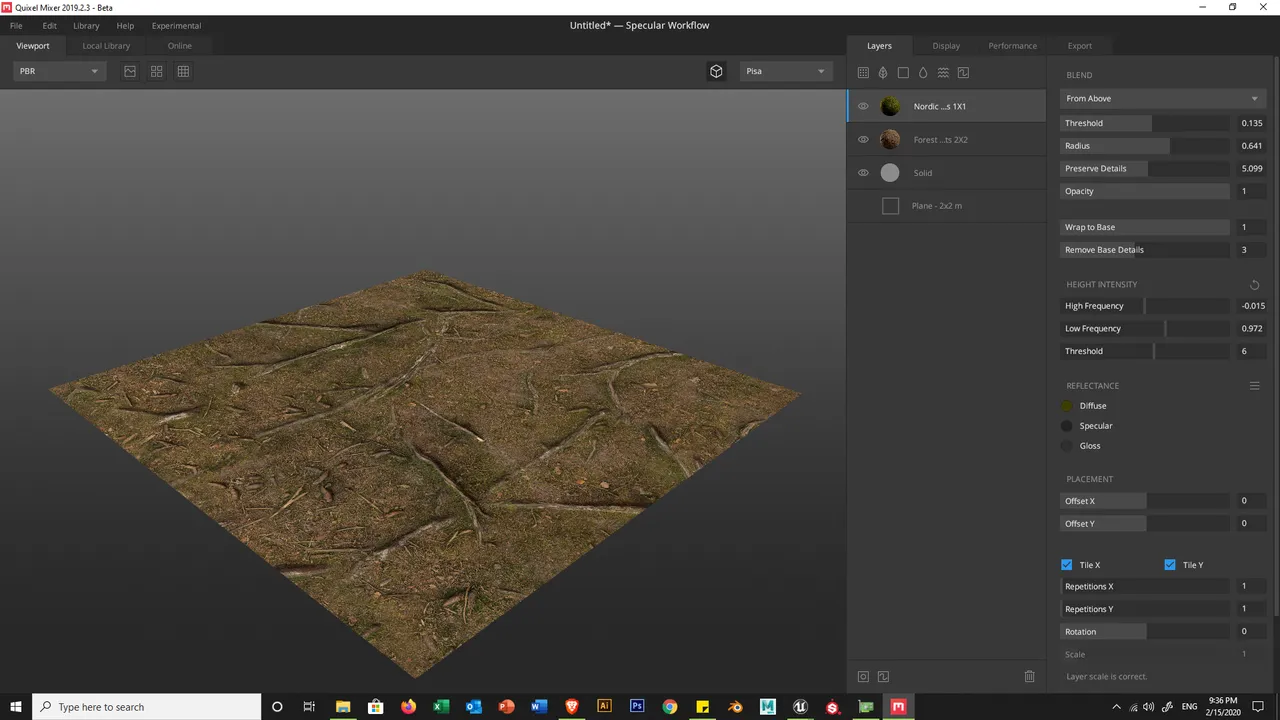The image size is (1280, 720).
Task: Add a liquid layer using droplet icon
Action: [923, 72]
